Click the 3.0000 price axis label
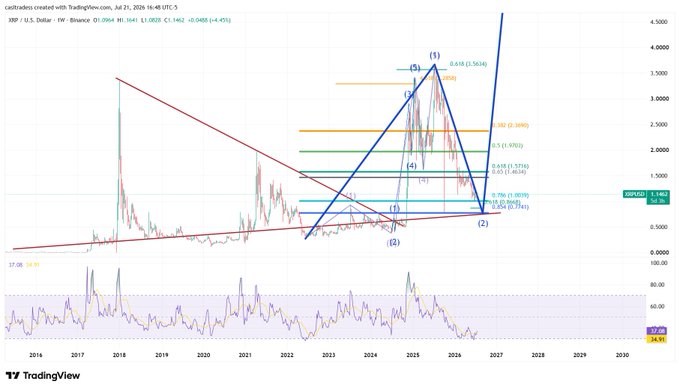 tap(659, 99)
